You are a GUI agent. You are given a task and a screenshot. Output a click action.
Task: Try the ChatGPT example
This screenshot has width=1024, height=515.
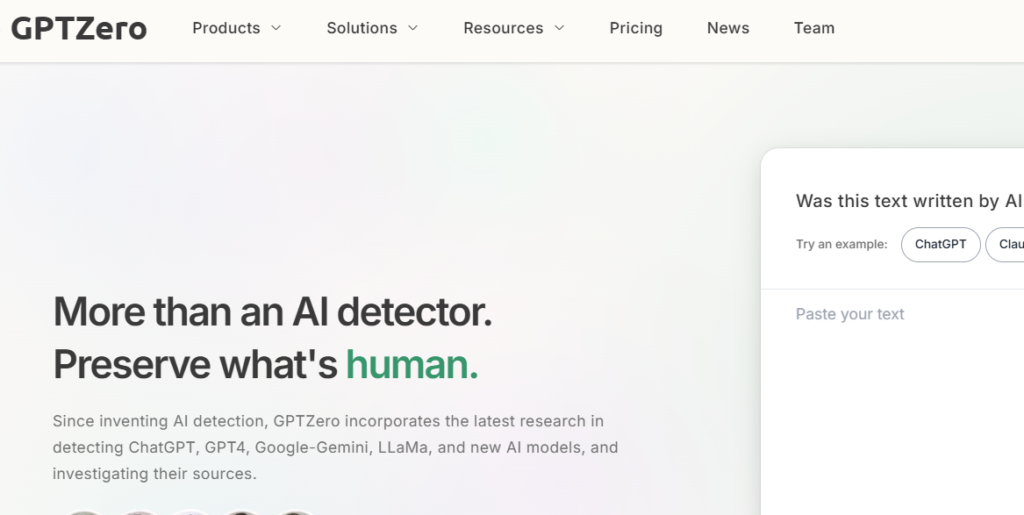tap(940, 244)
